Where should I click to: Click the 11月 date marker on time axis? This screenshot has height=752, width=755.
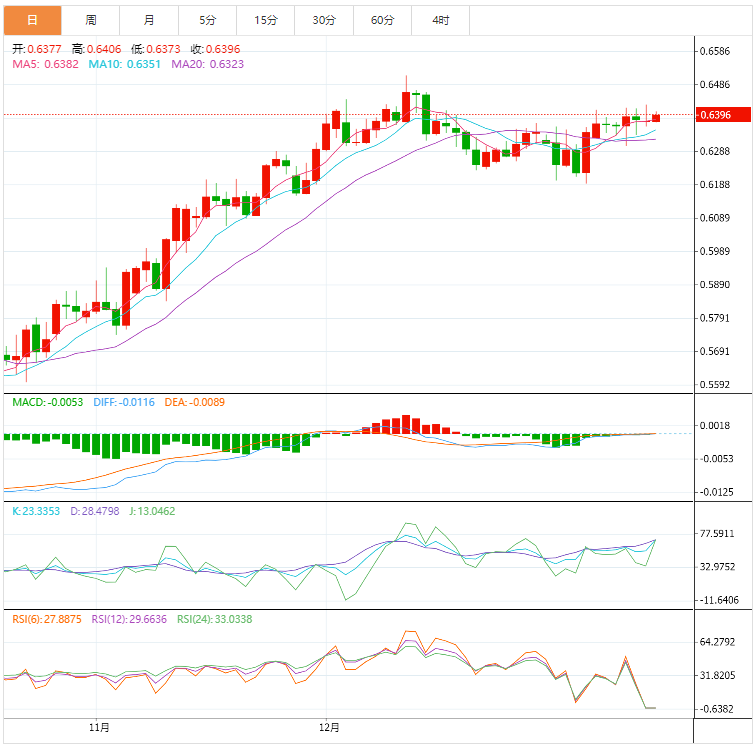[x=98, y=726]
